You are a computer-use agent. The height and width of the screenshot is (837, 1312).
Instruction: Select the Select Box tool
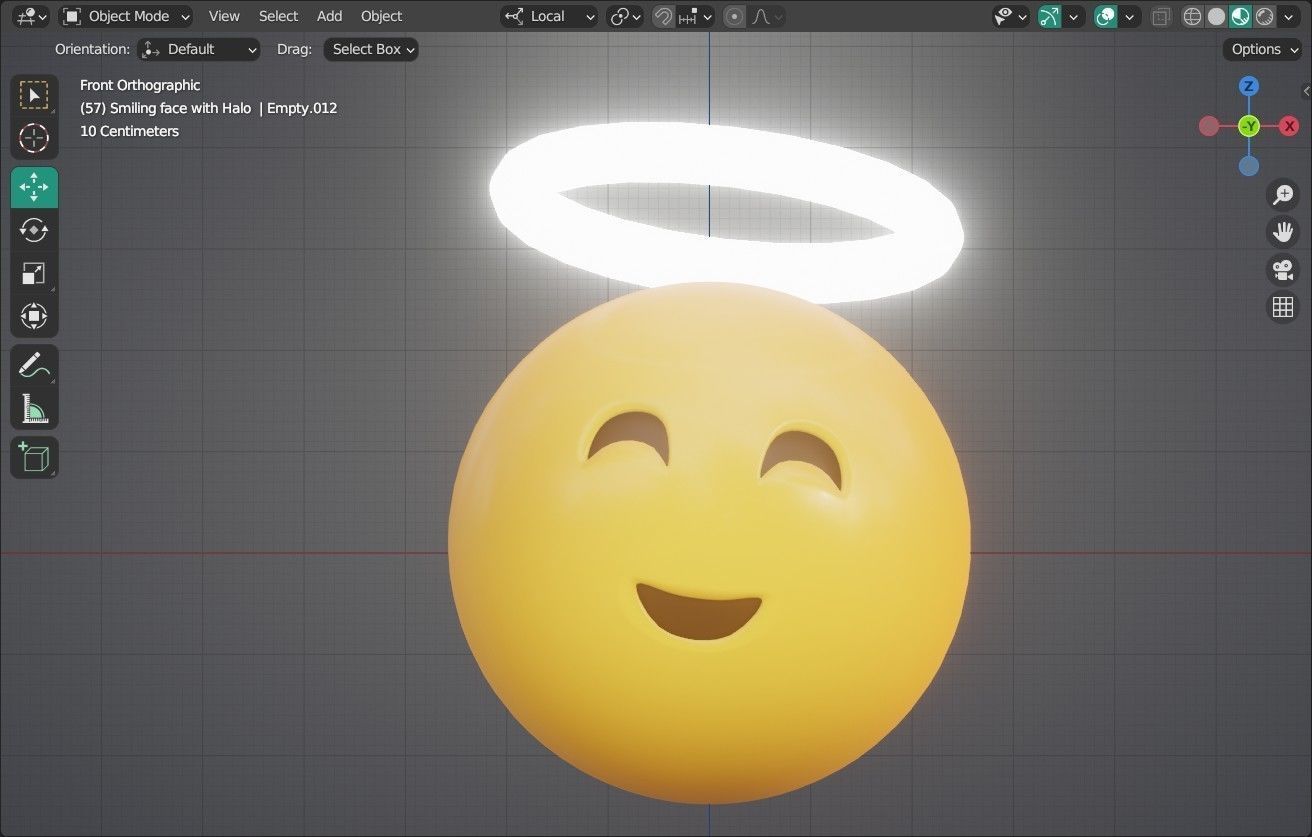(x=34, y=96)
